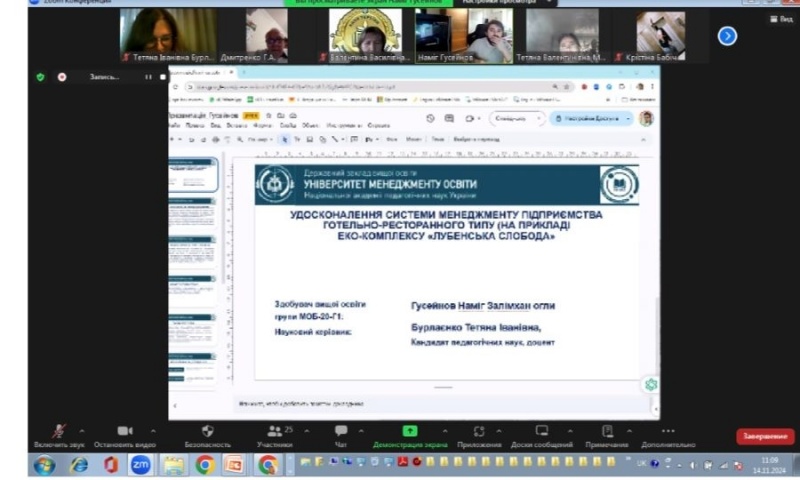Image resolution: width=800 pixels, height=480 pixels.
Task: Open Примечания notes in Zoom
Action: pos(607,436)
